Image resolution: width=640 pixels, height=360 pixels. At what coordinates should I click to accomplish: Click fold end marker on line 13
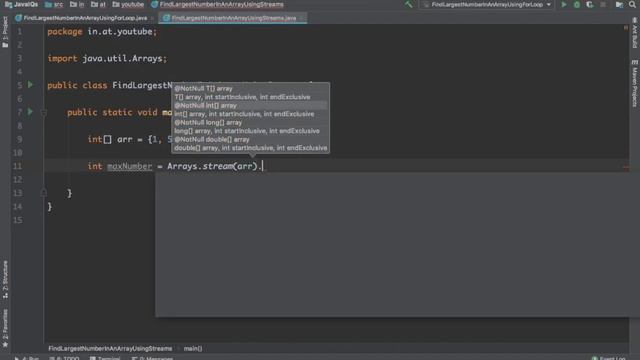[44, 193]
